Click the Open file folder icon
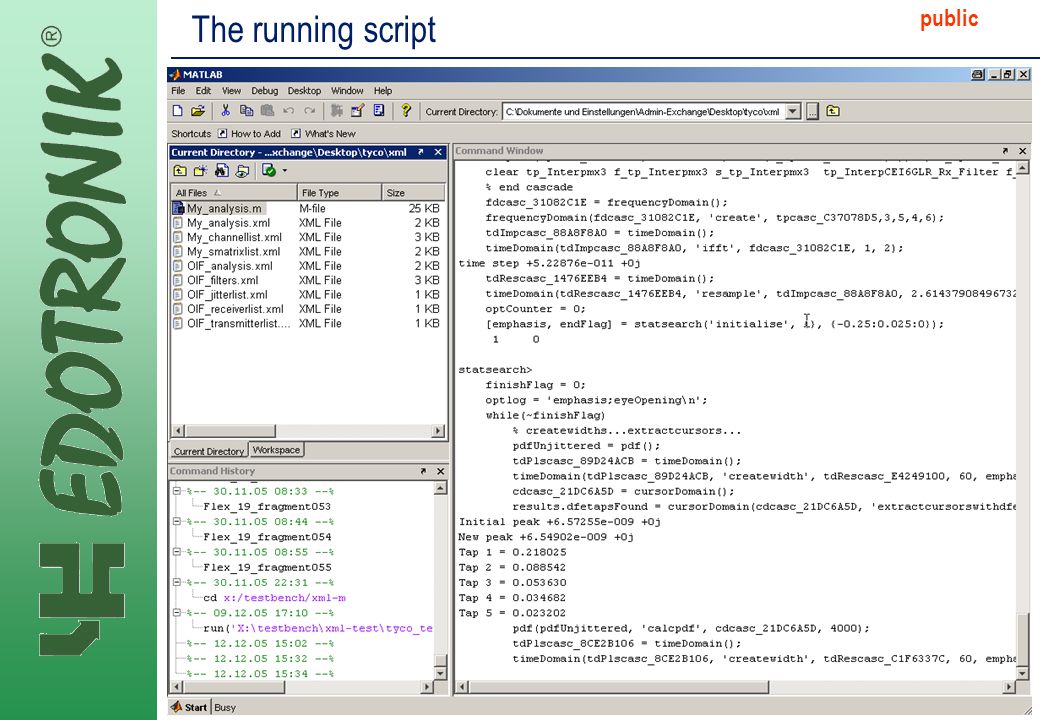1040x720 pixels. pos(198,111)
